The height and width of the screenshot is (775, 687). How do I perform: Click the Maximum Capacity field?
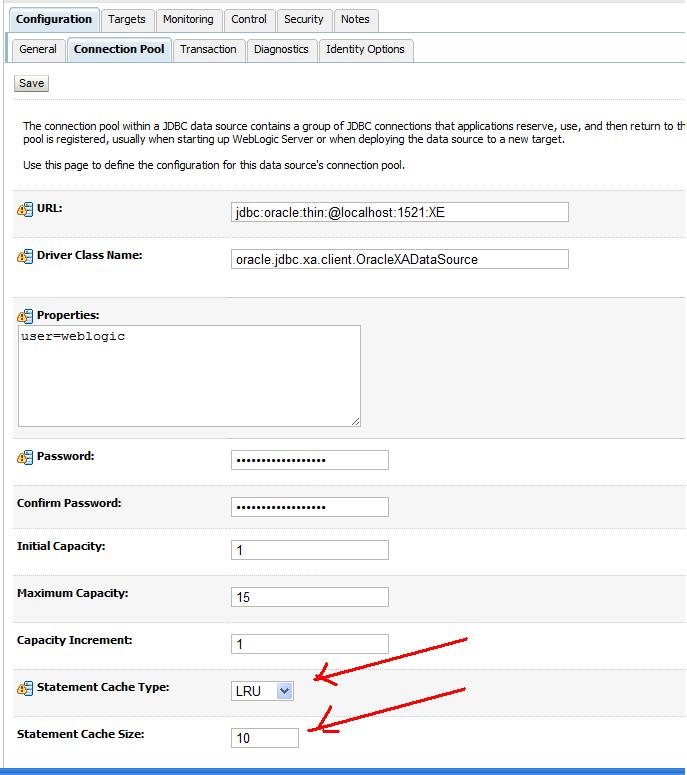coord(310,597)
